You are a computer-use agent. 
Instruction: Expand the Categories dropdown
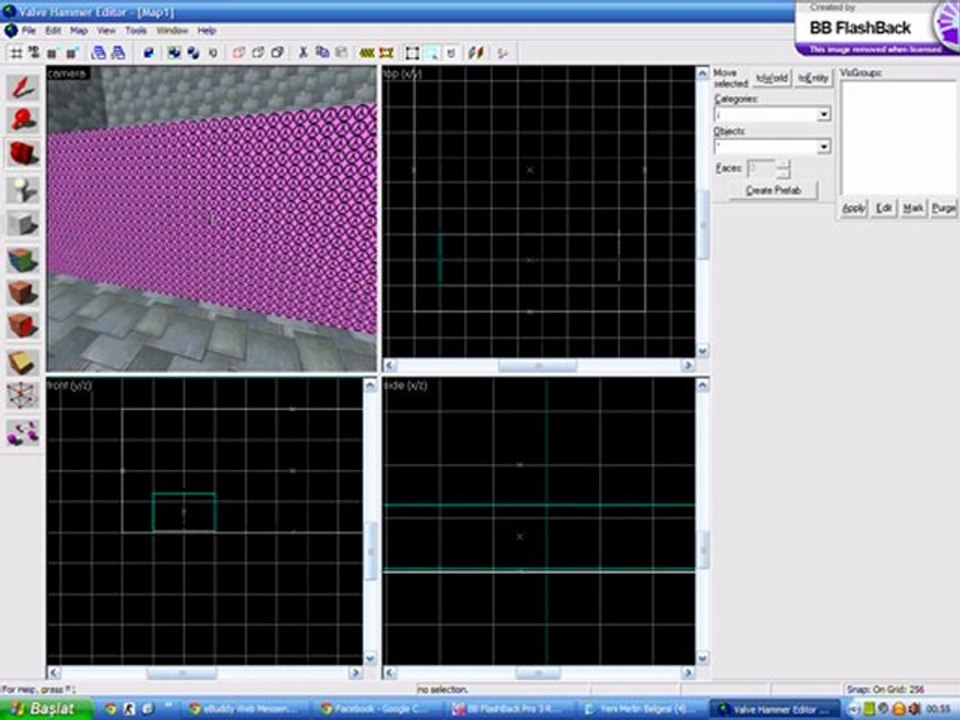tap(823, 115)
